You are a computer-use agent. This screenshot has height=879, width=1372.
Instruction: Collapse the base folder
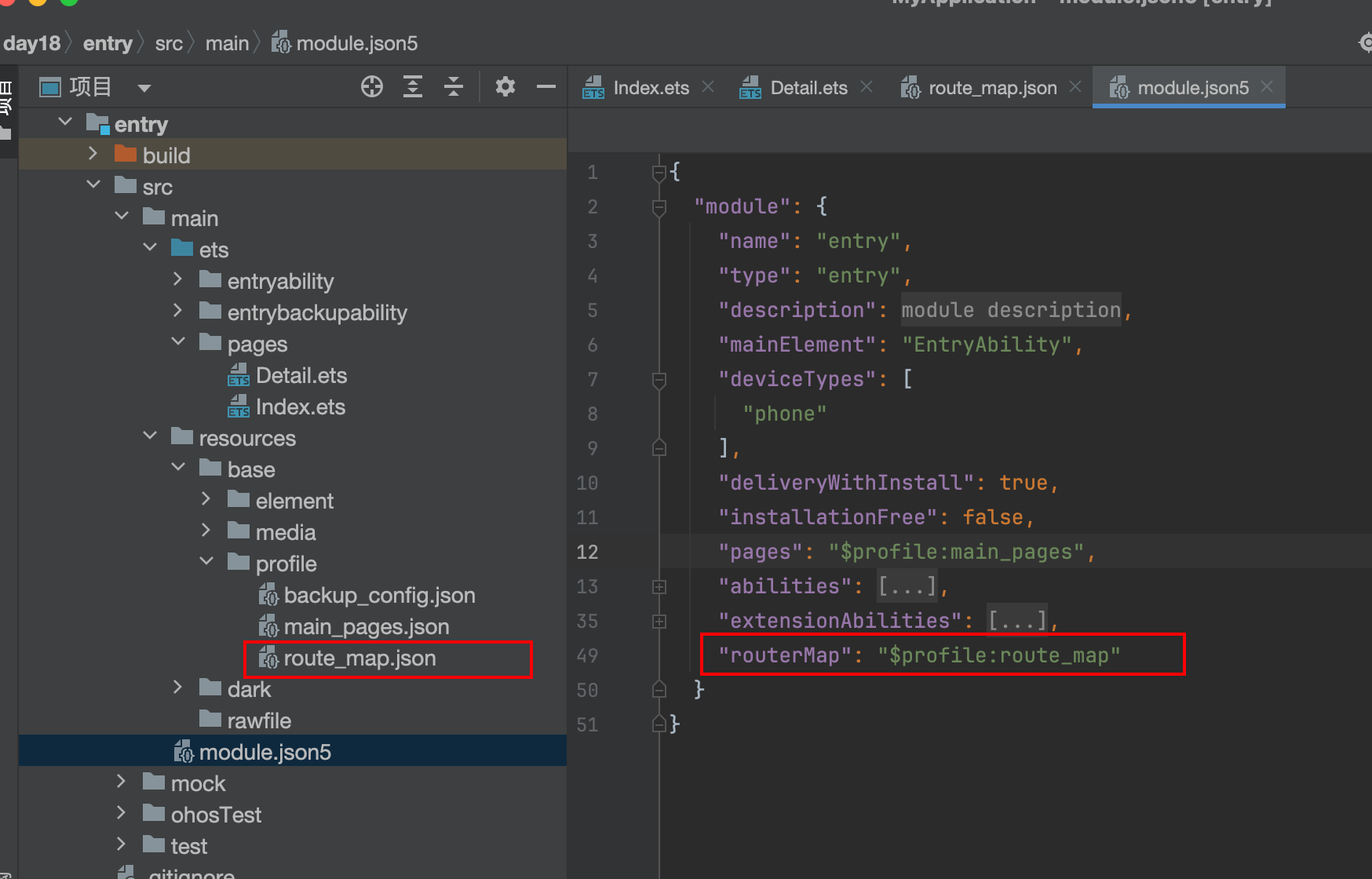point(178,467)
